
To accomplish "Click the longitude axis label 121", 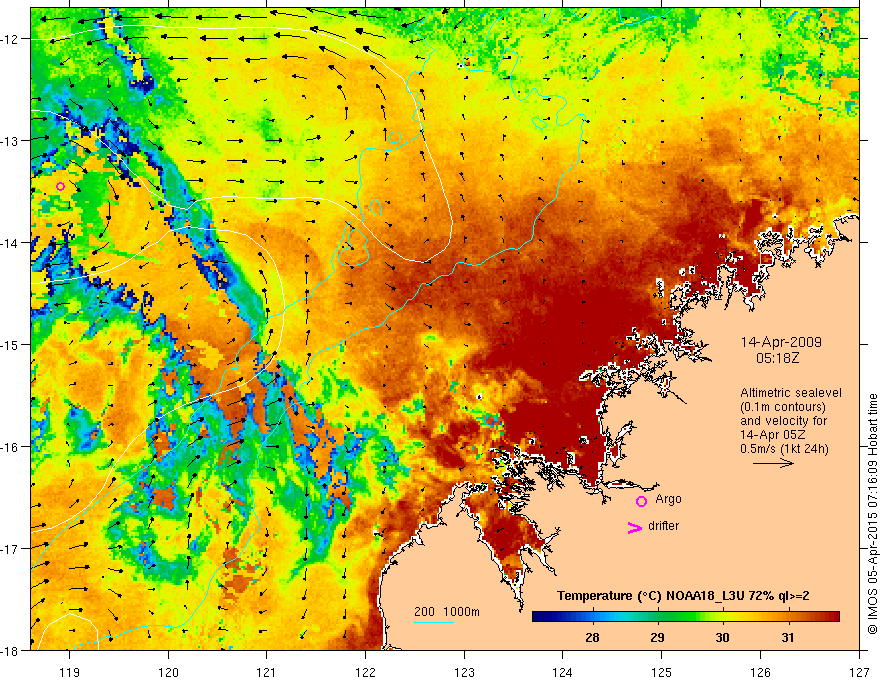I will pos(267,672).
